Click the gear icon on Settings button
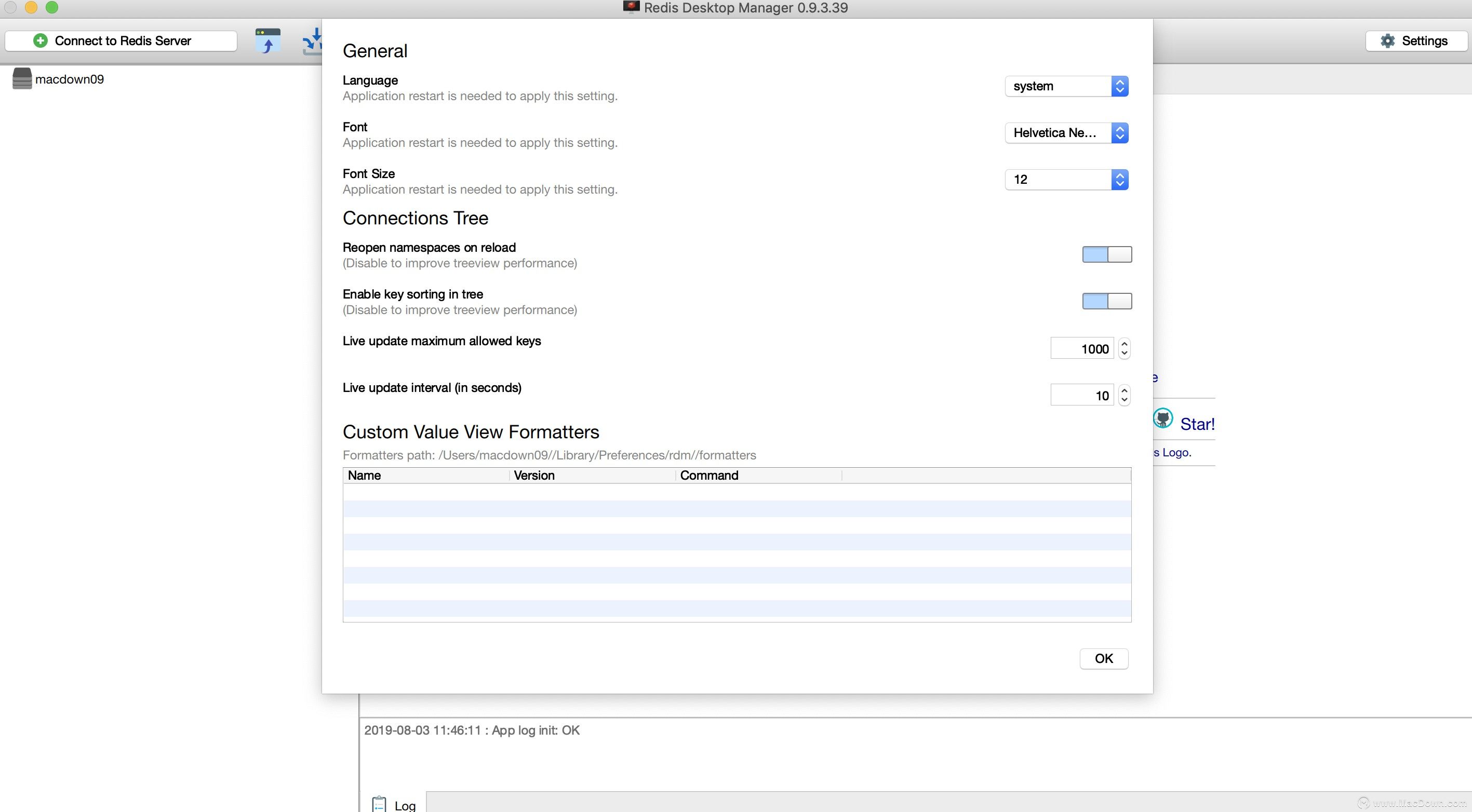This screenshot has width=1472, height=812. (x=1387, y=40)
